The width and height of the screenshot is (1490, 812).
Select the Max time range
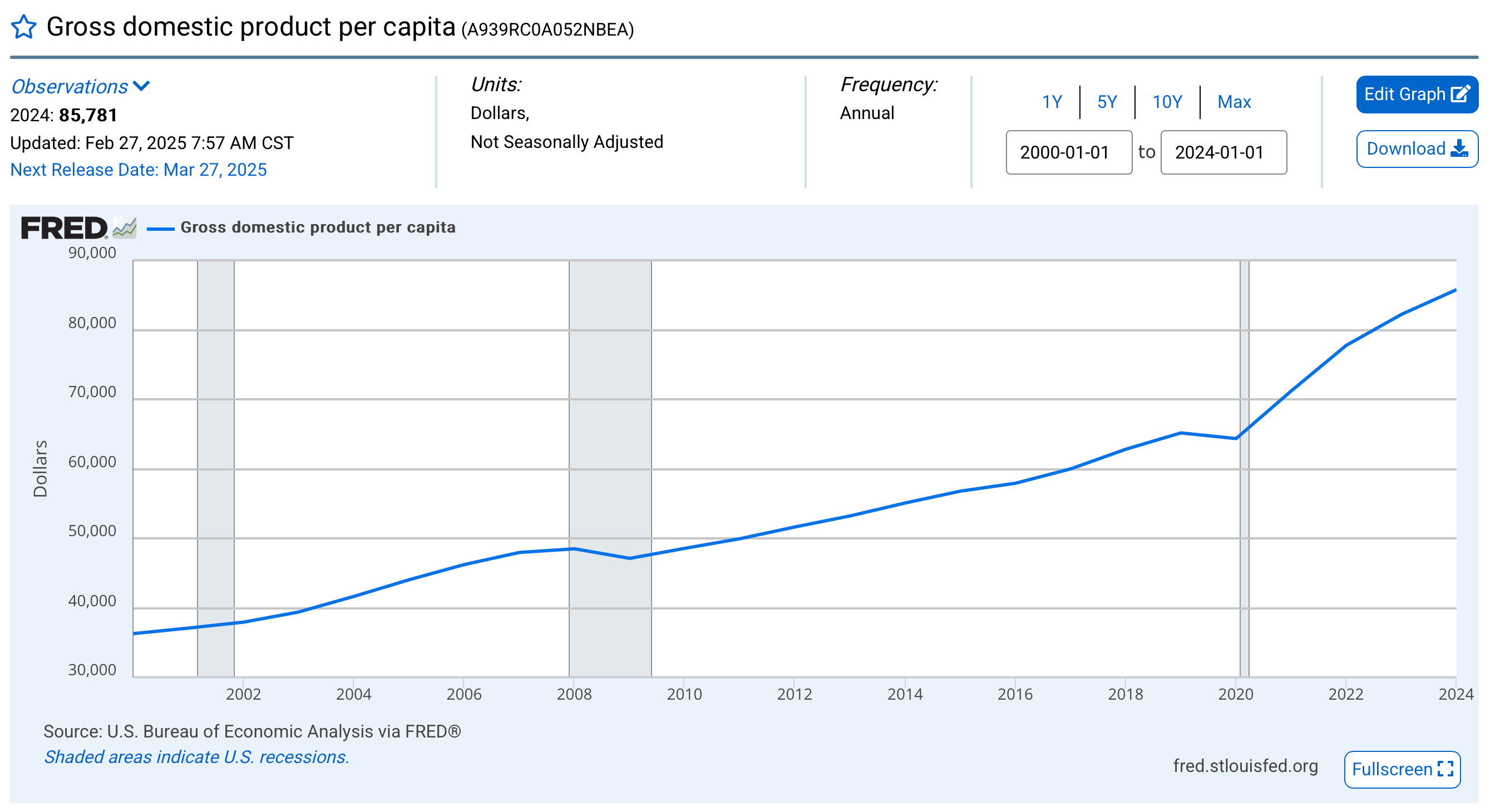tap(1233, 102)
